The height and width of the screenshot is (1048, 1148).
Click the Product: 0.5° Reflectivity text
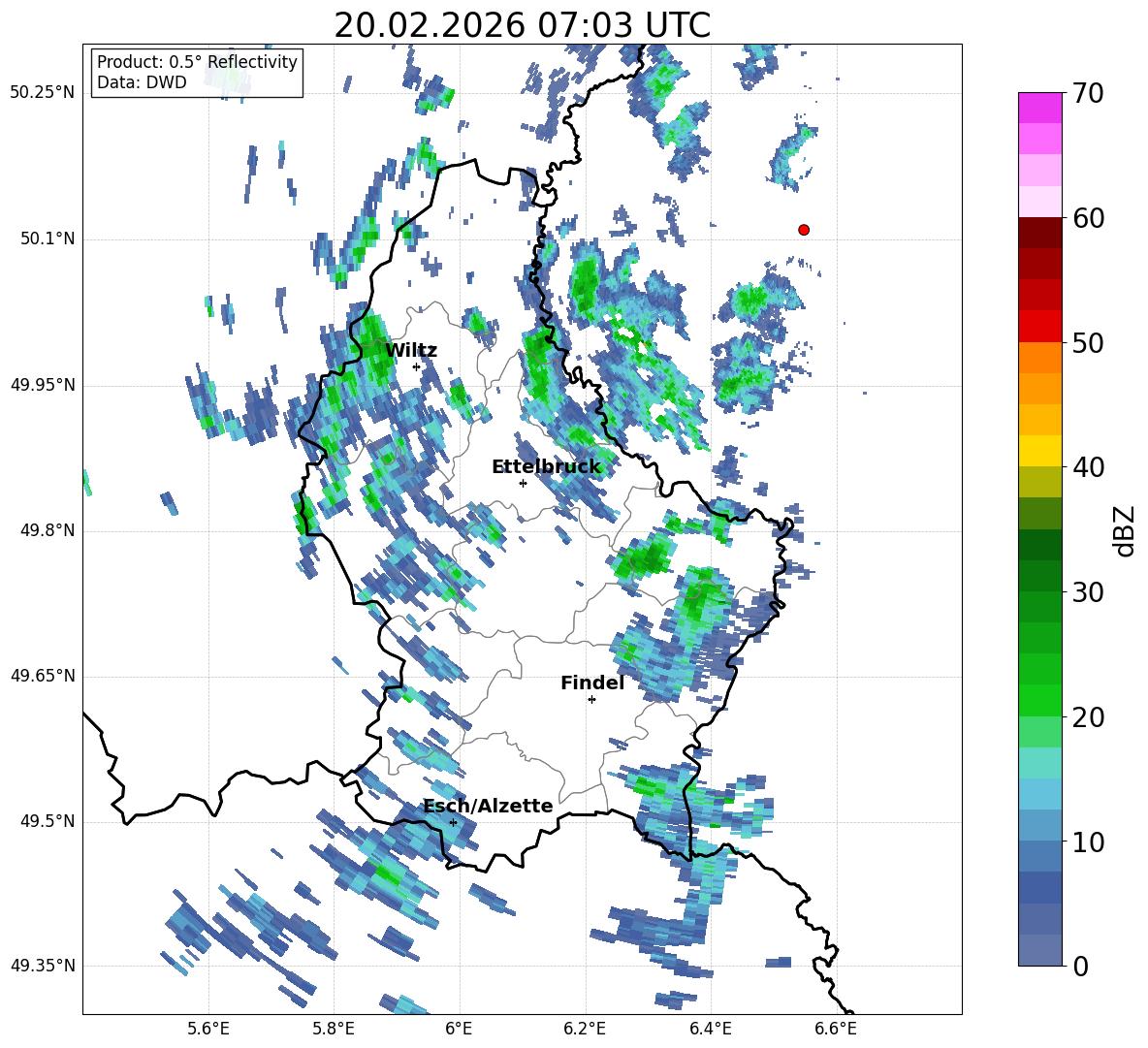(197, 62)
